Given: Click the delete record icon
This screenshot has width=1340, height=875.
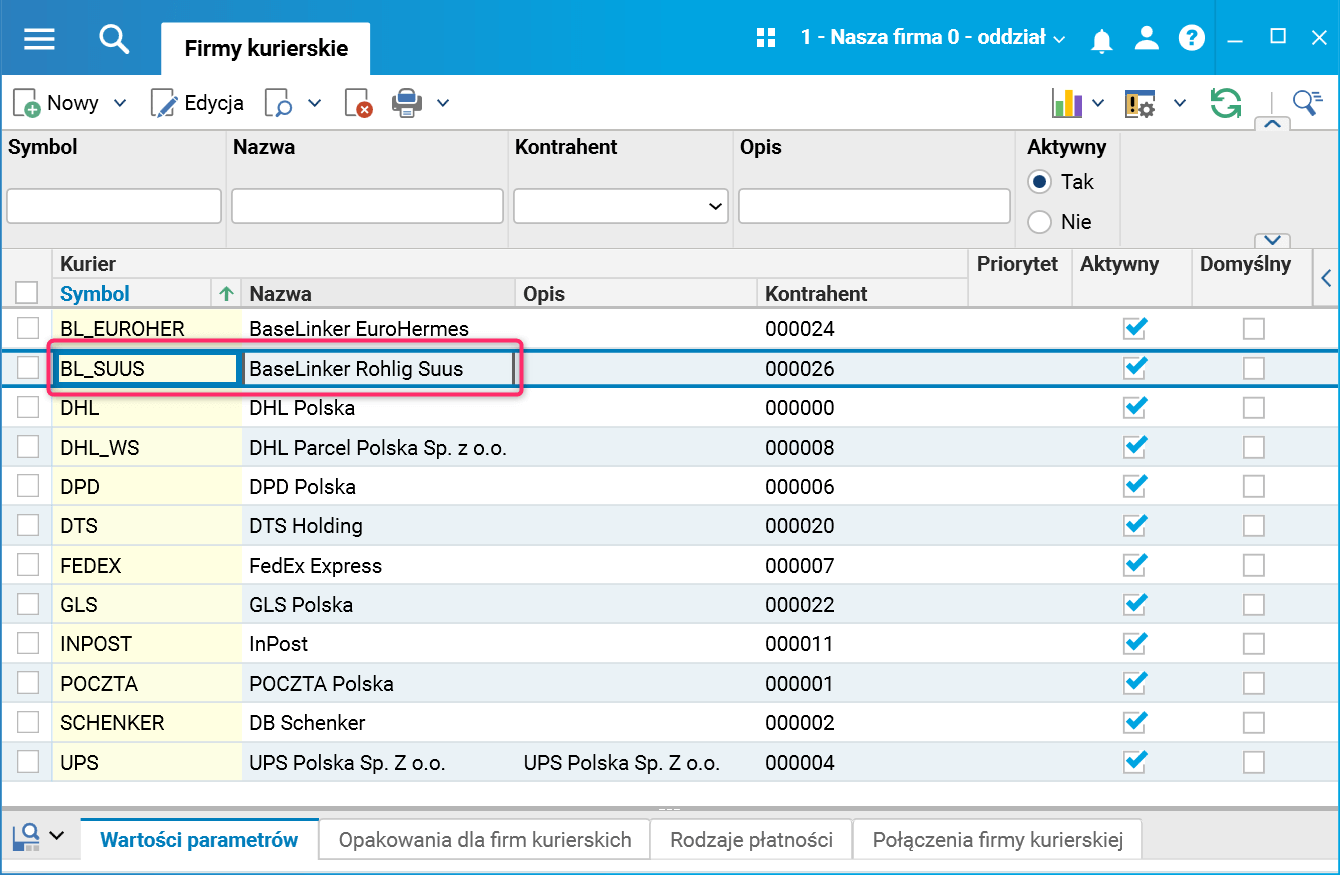Looking at the screenshot, I should [x=358, y=103].
